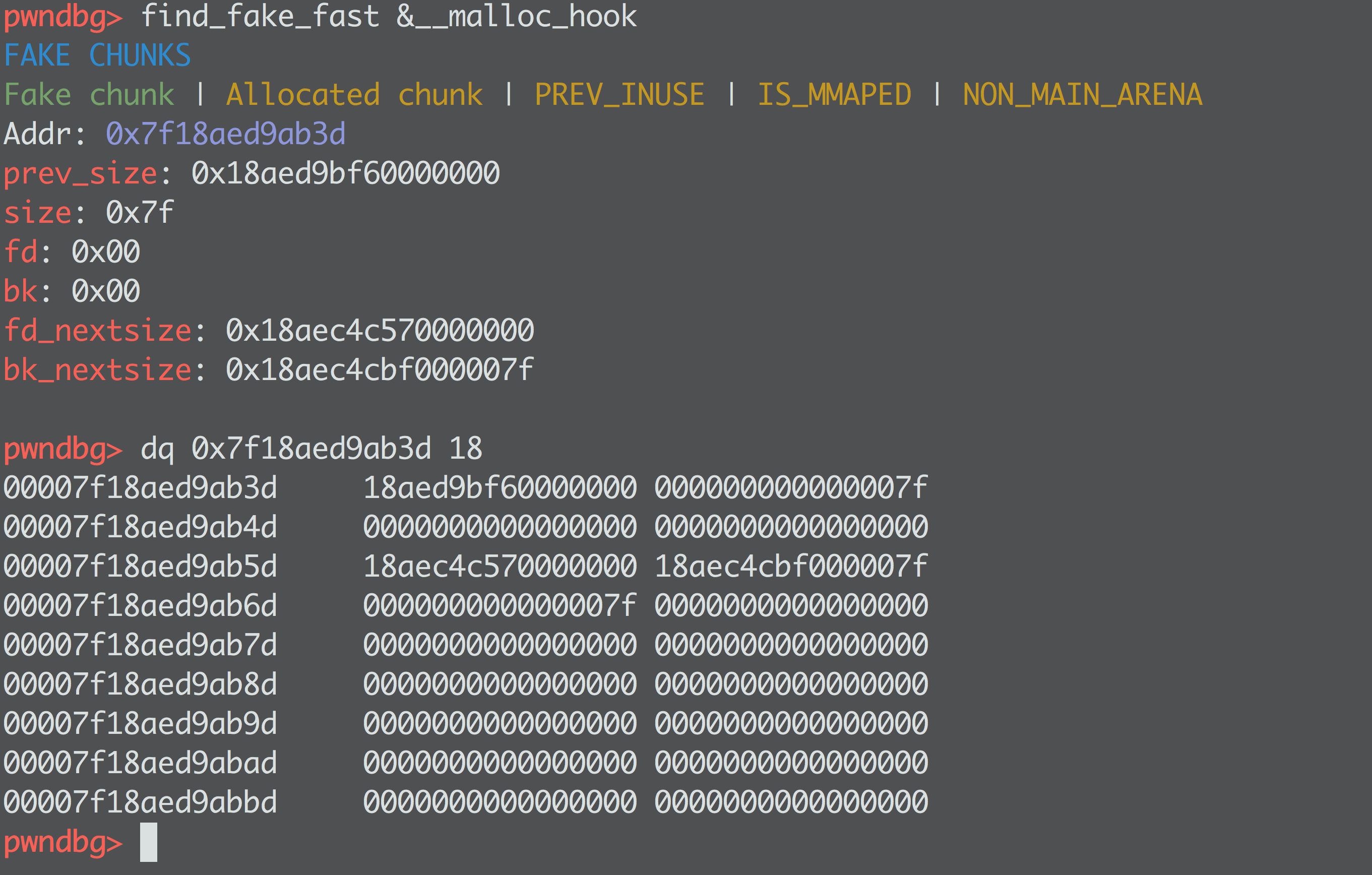Click the prev_size field label
Screen dimensions: 1372x875
[x=80, y=174]
